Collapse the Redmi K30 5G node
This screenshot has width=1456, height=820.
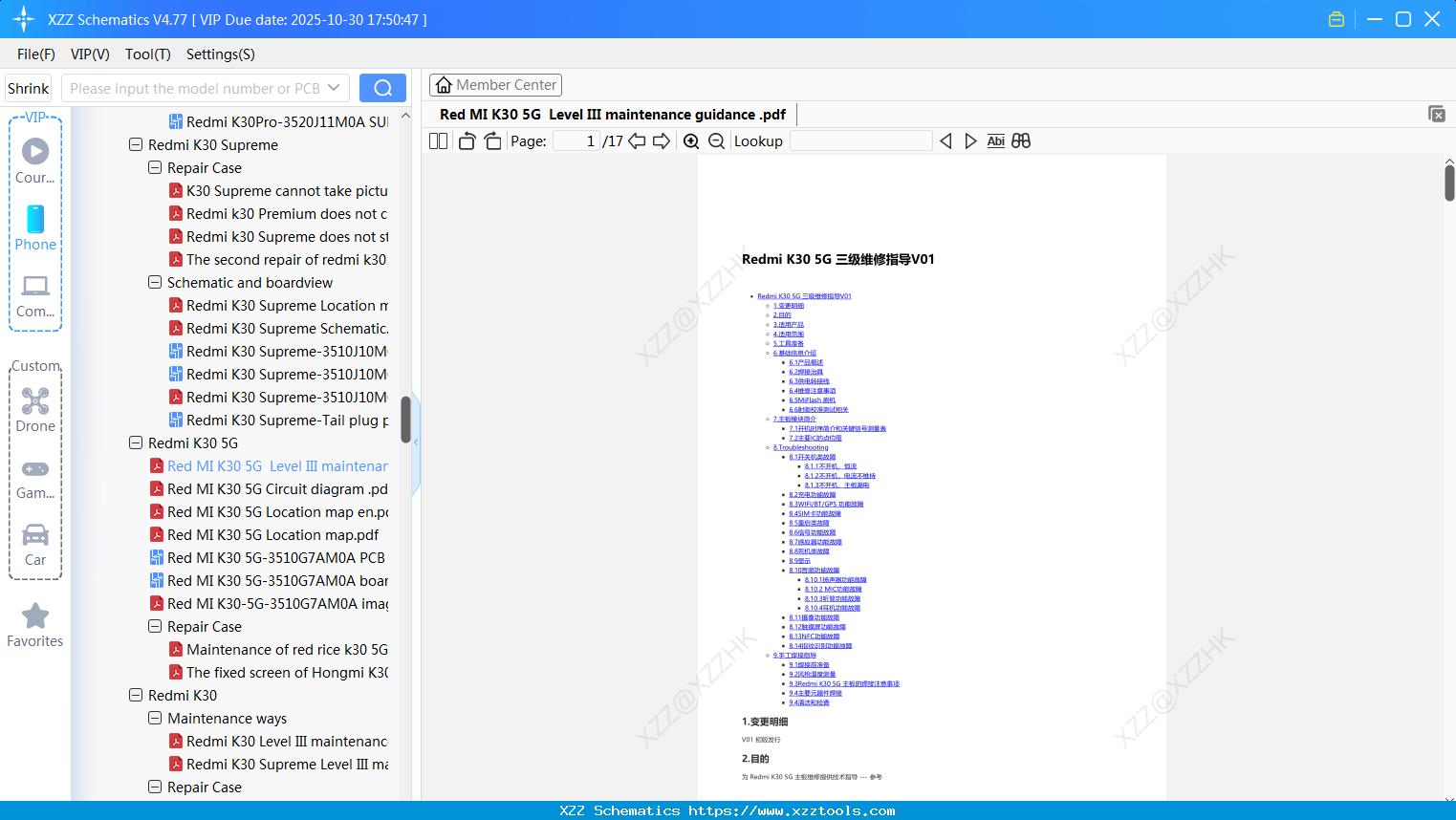pyautogui.click(x=136, y=443)
